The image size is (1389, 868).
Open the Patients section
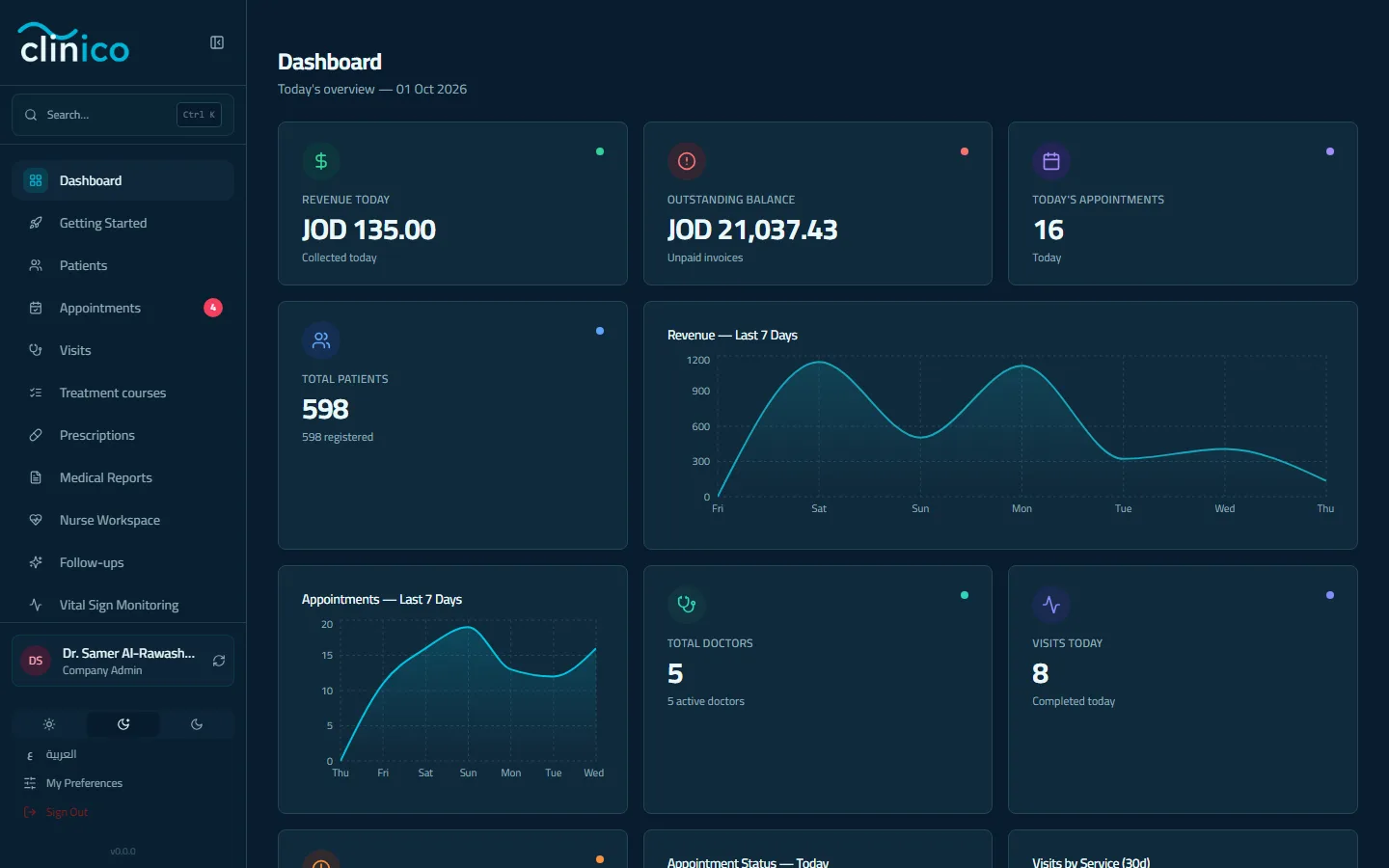(x=123, y=265)
